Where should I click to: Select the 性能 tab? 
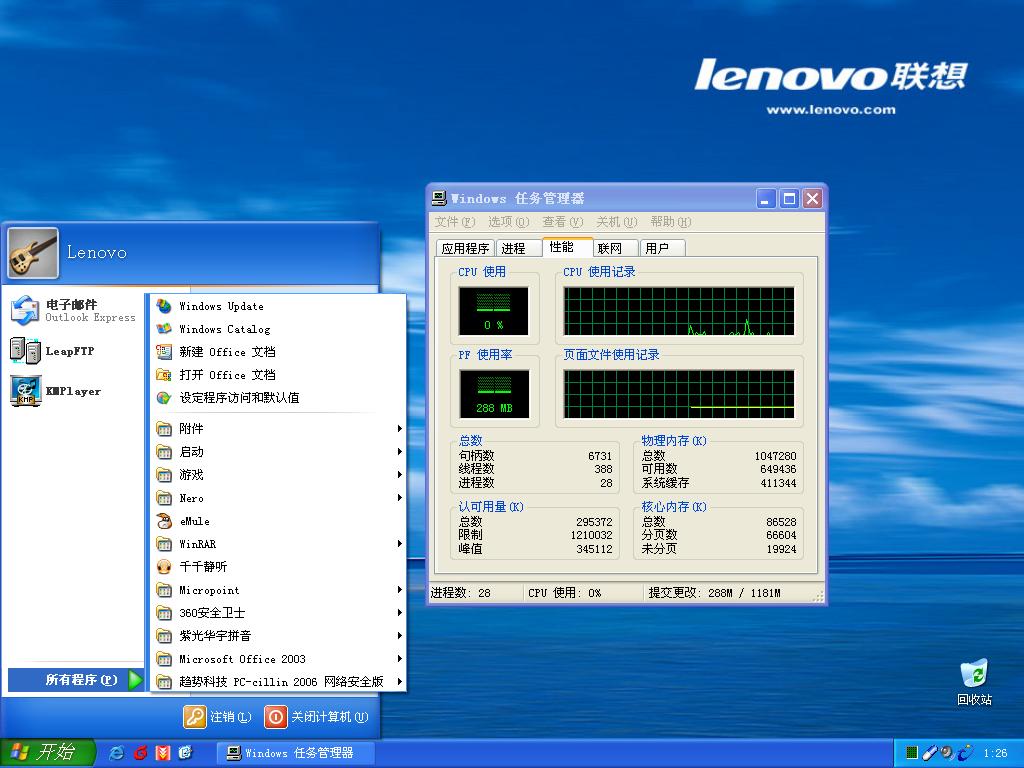coord(566,247)
